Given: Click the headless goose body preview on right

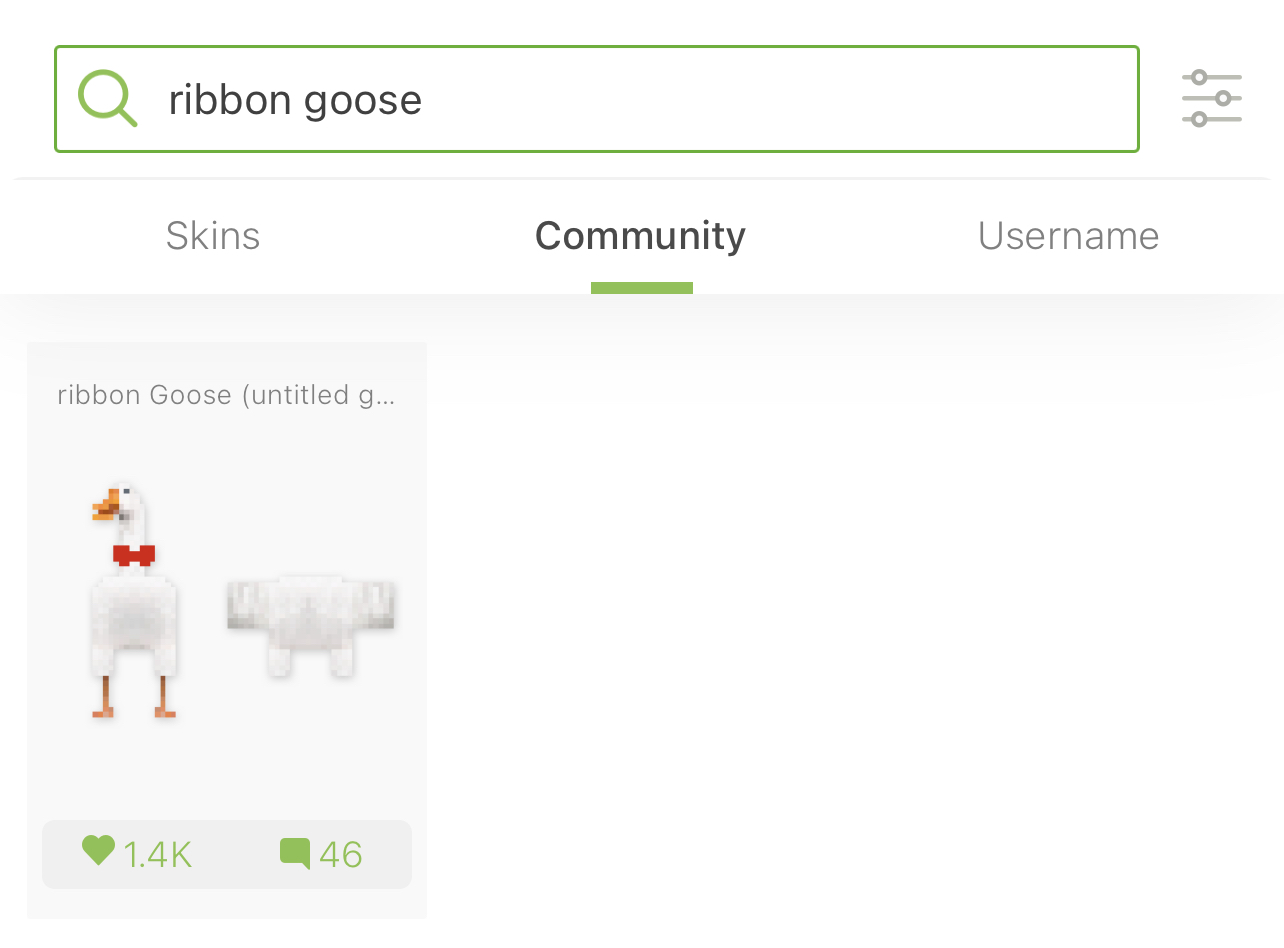Looking at the screenshot, I should click(x=311, y=625).
